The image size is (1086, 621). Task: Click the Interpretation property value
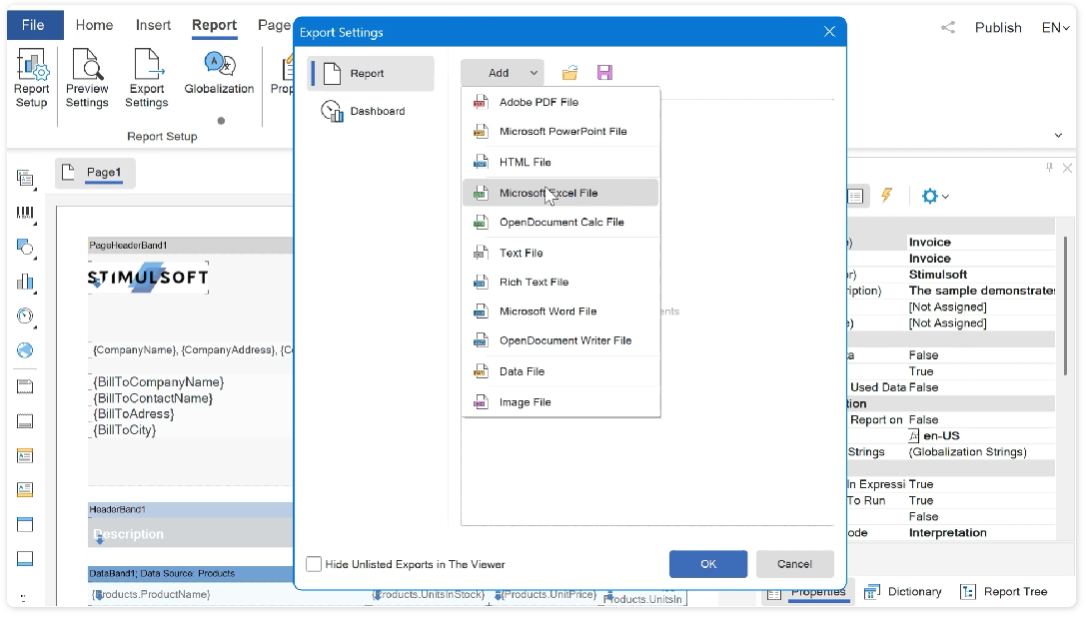(x=947, y=532)
